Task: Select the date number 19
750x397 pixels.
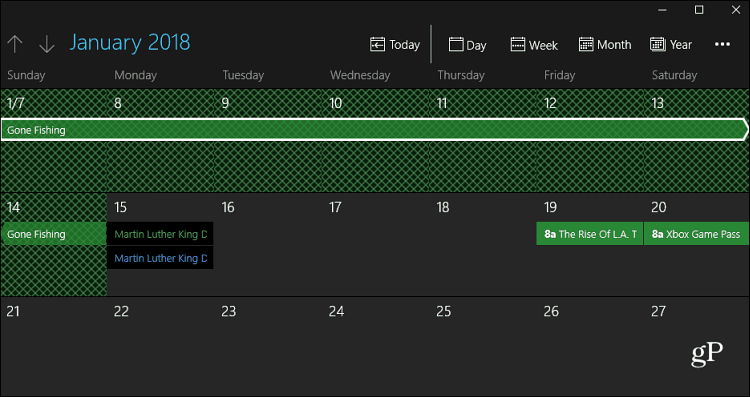Action: point(551,207)
